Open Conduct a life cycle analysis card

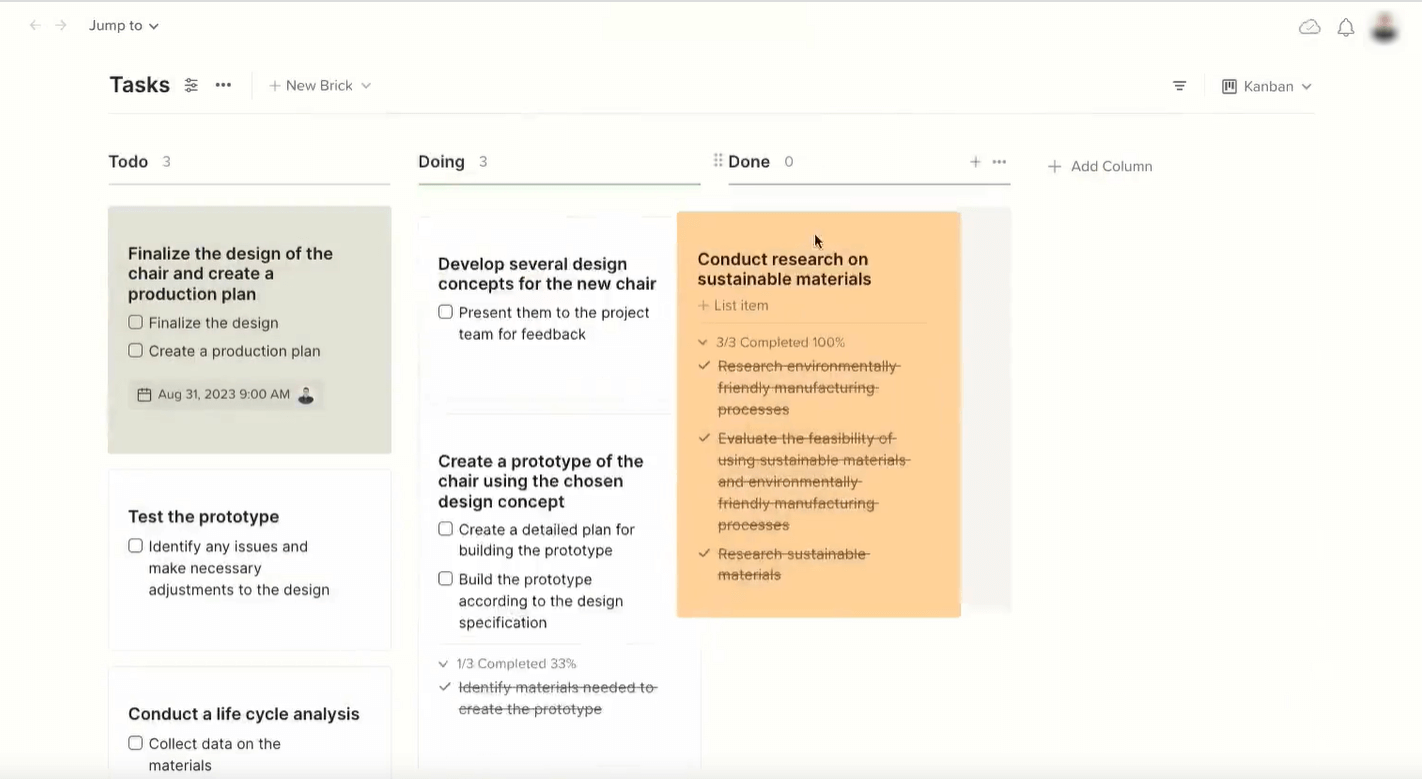(x=244, y=713)
